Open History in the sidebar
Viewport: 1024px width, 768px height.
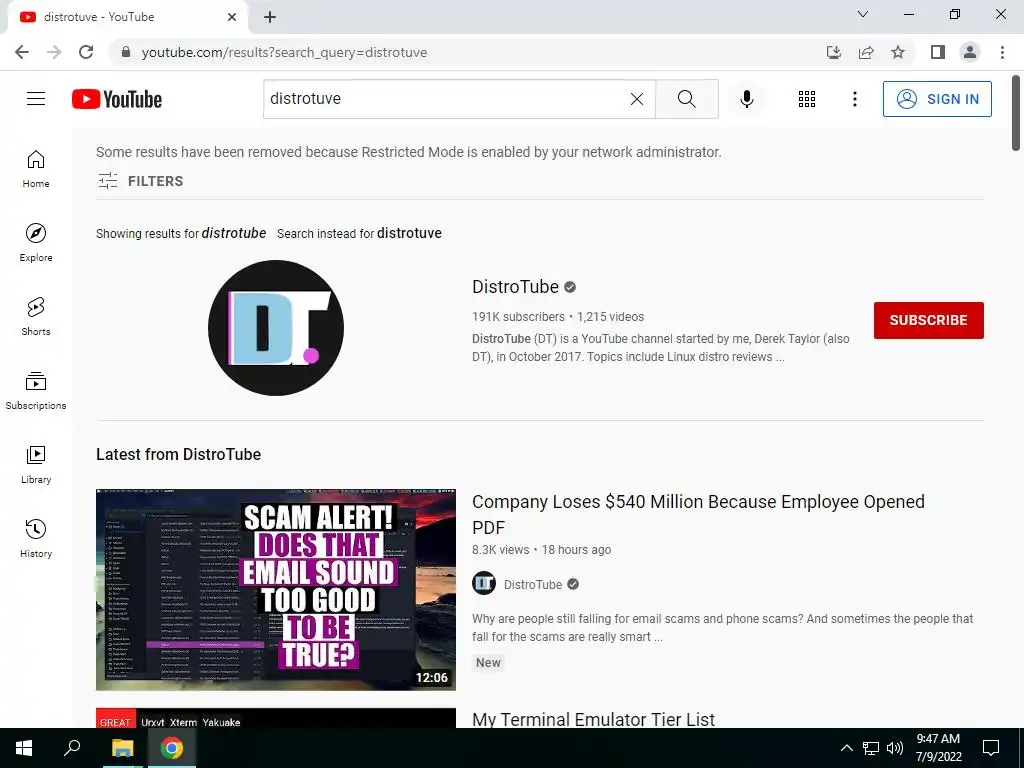36,537
